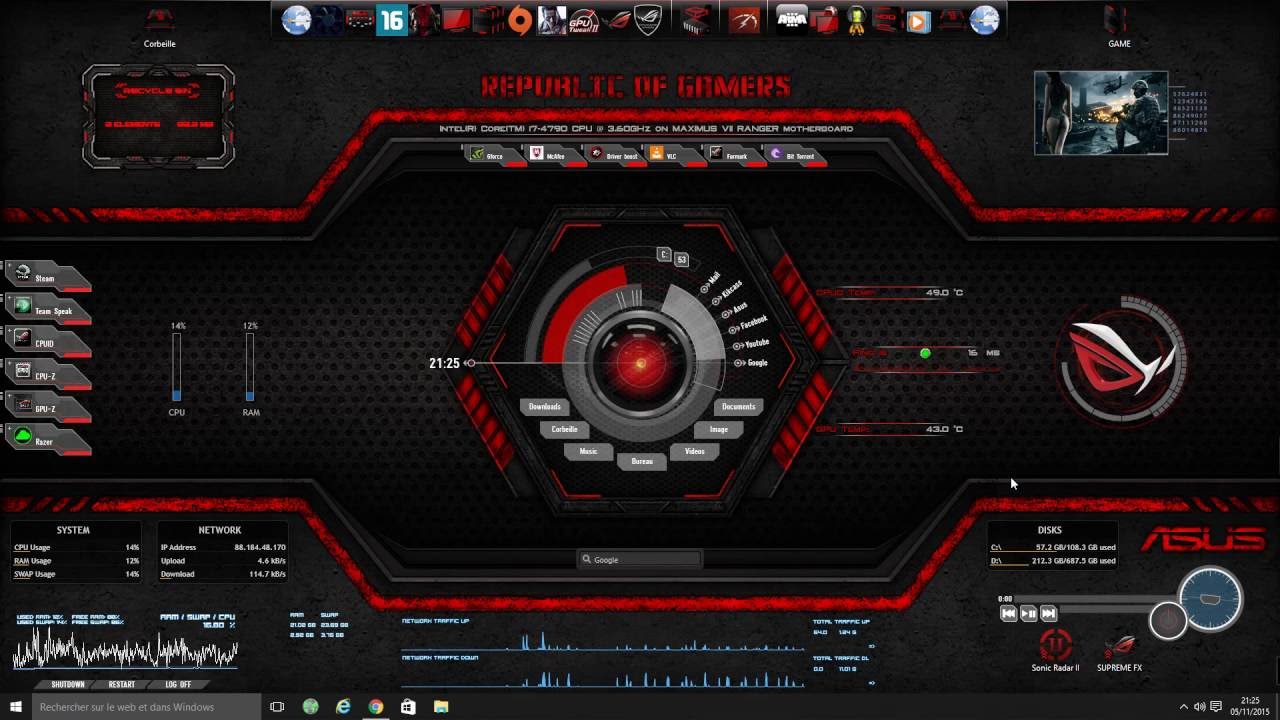Launch Furmark shortcut
The width and height of the screenshot is (1280, 720).
tap(735, 155)
